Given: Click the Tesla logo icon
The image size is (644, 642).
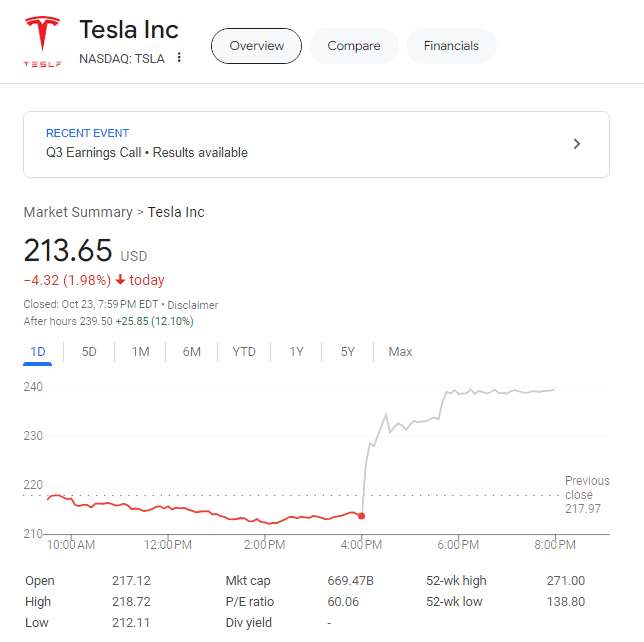Looking at the screenshot, I should [42, 40].
